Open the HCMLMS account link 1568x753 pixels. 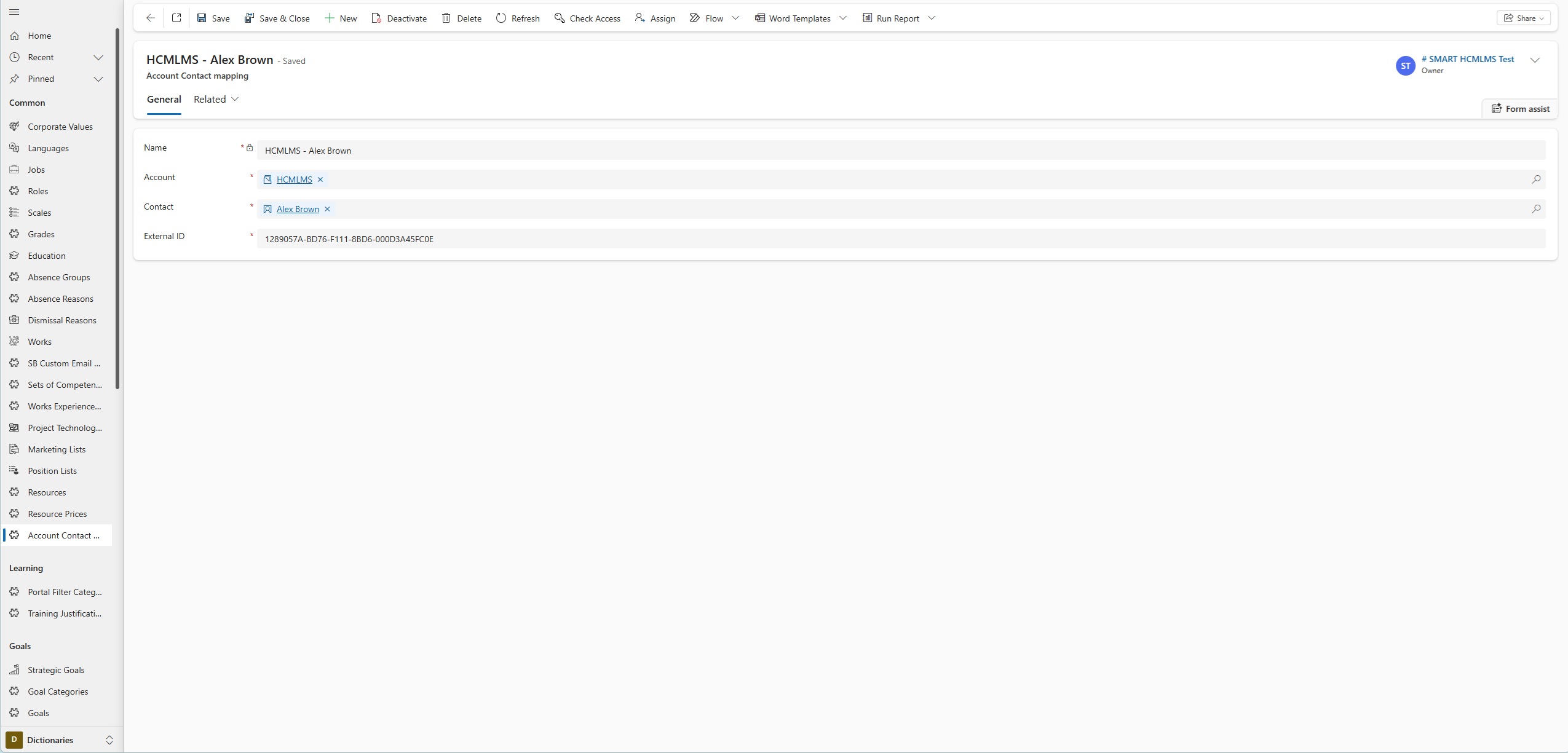[x=294, y=179]
